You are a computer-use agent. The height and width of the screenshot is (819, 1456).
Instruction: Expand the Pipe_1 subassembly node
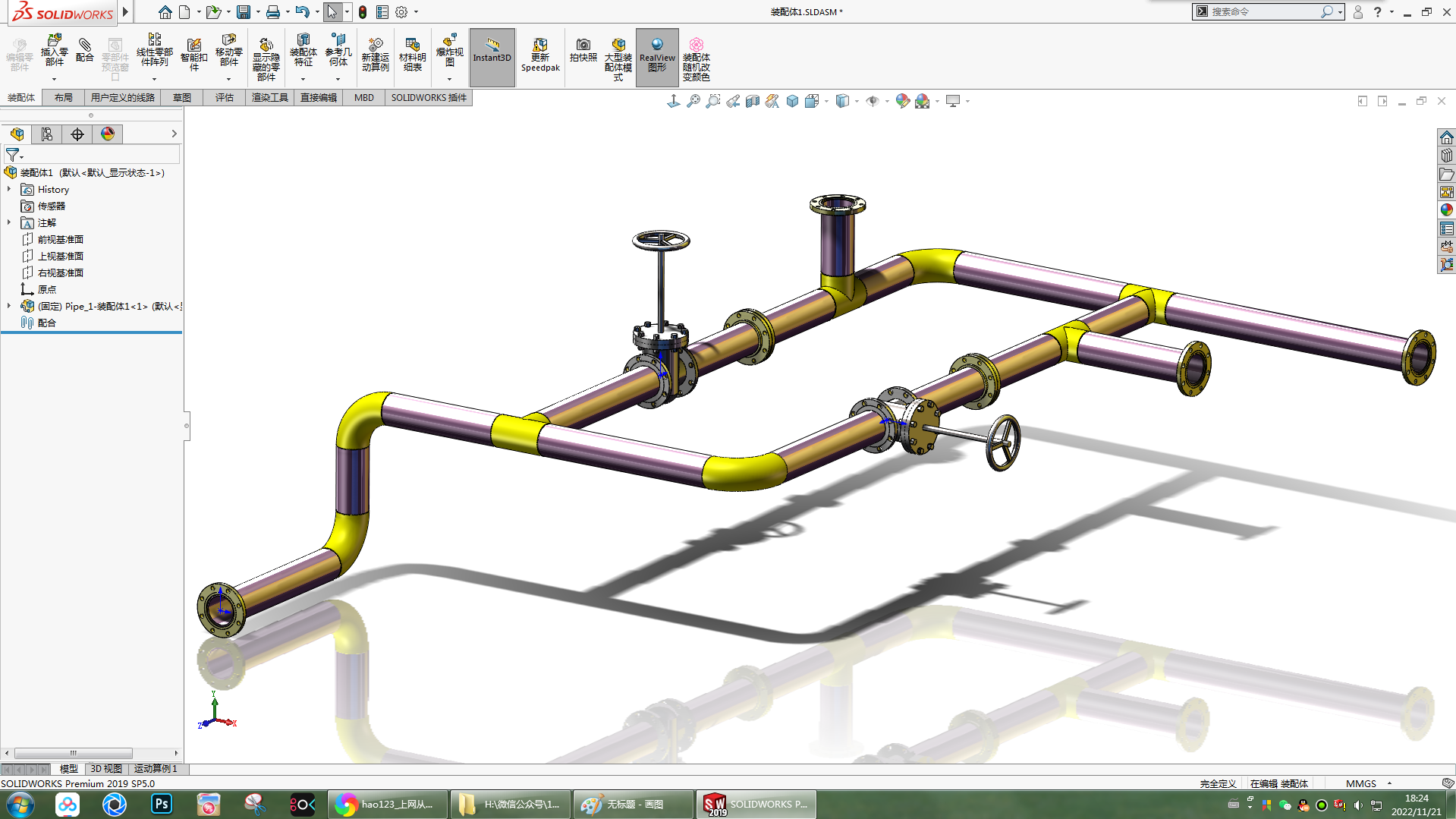(9, 306)
